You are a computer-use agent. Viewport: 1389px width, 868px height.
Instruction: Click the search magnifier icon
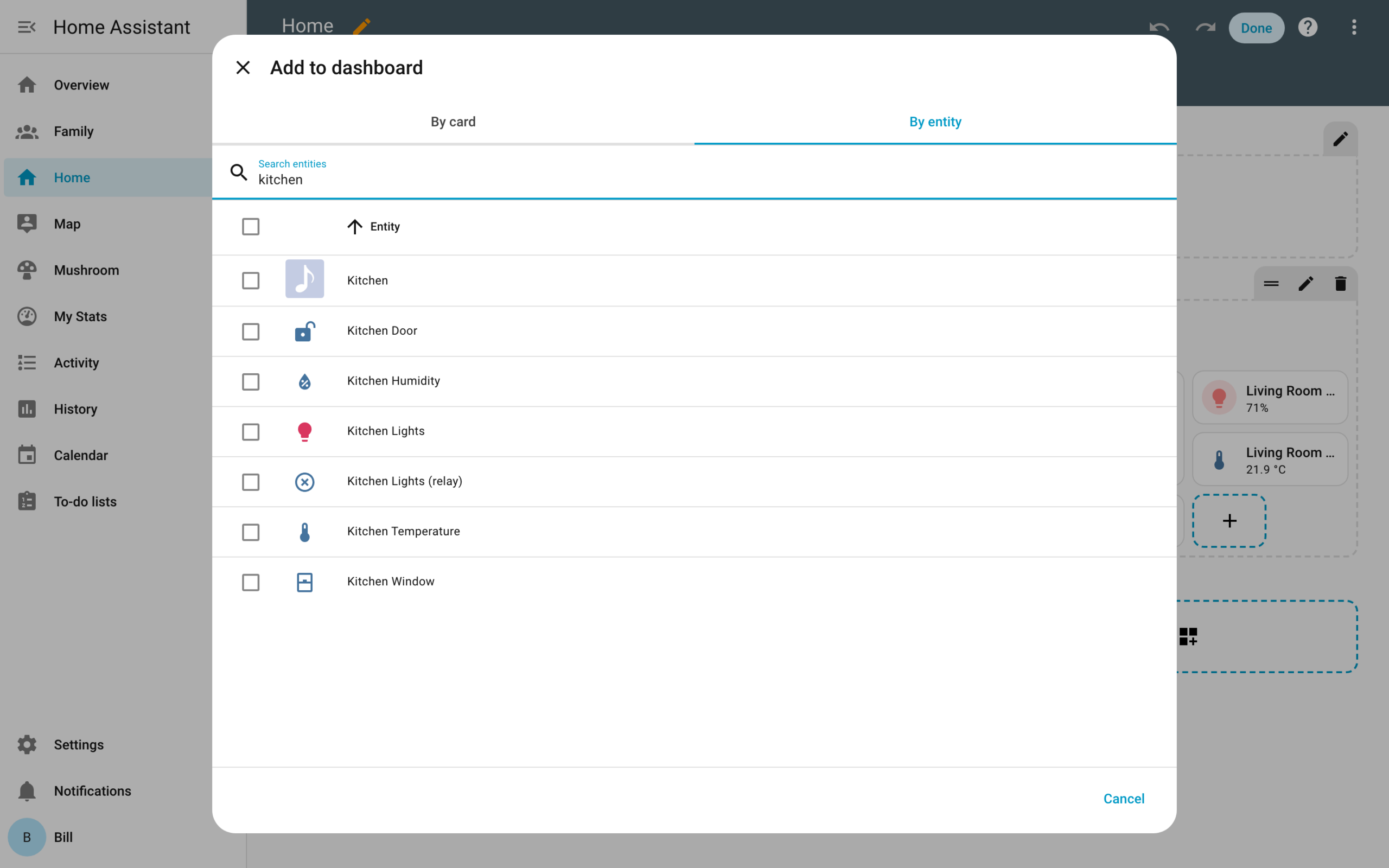[x=239, y=172]
